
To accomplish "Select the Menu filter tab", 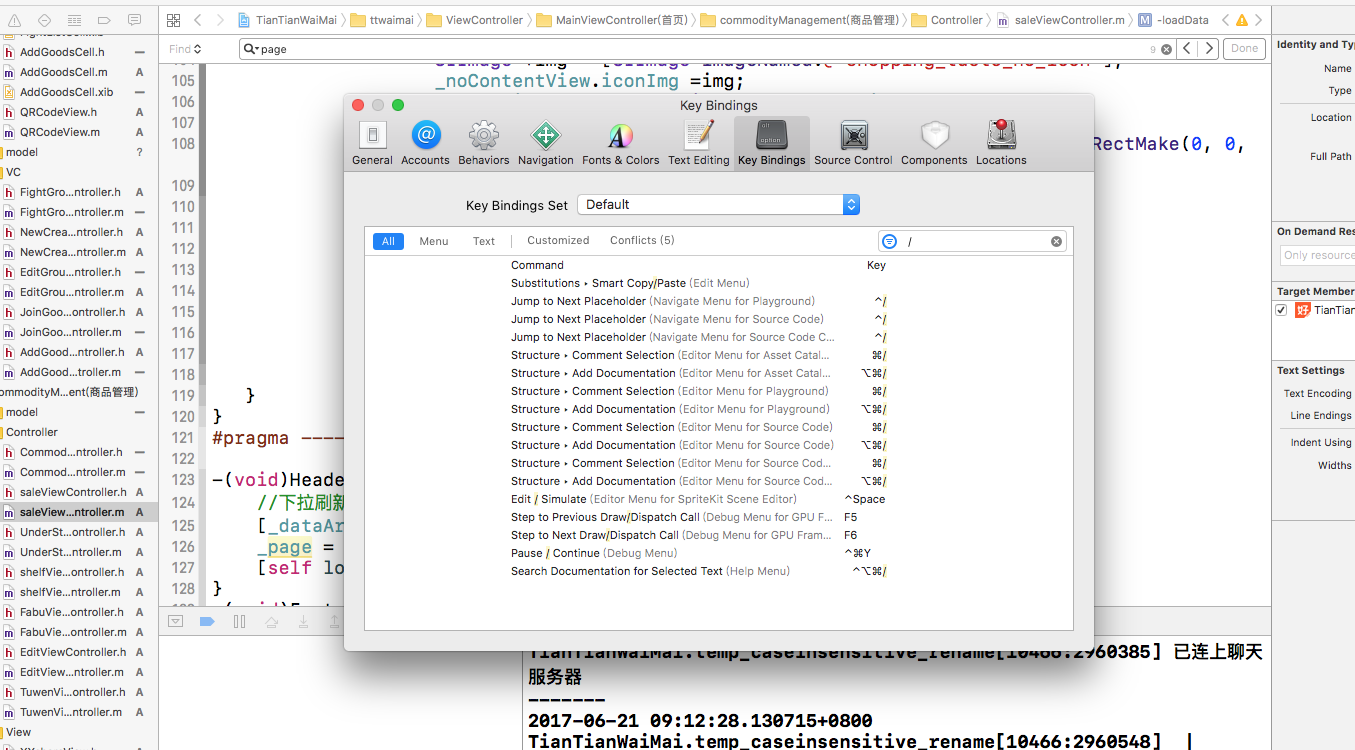I will pyautogui.click(x=434, y=241).
